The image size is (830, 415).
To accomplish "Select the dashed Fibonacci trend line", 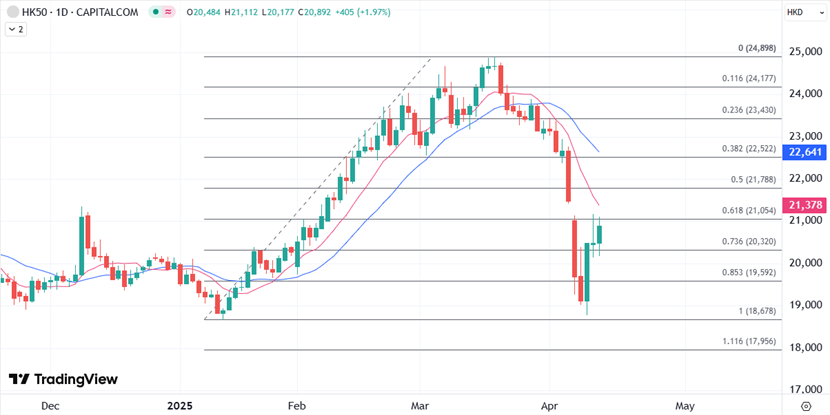I will tap(318, 188).
